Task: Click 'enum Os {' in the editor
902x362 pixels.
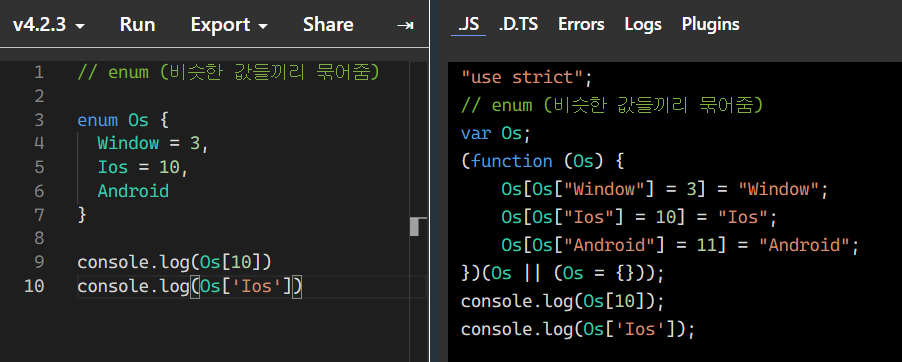Action: point(123,120)
